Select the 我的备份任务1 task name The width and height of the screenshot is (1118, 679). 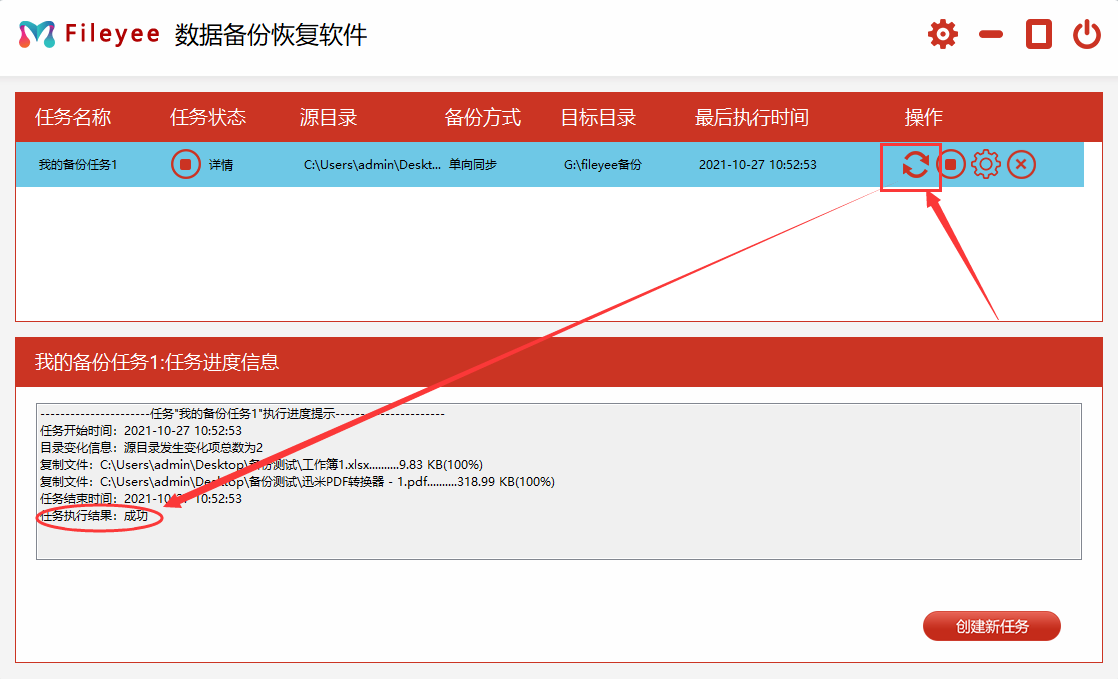[x=78, y=165]
